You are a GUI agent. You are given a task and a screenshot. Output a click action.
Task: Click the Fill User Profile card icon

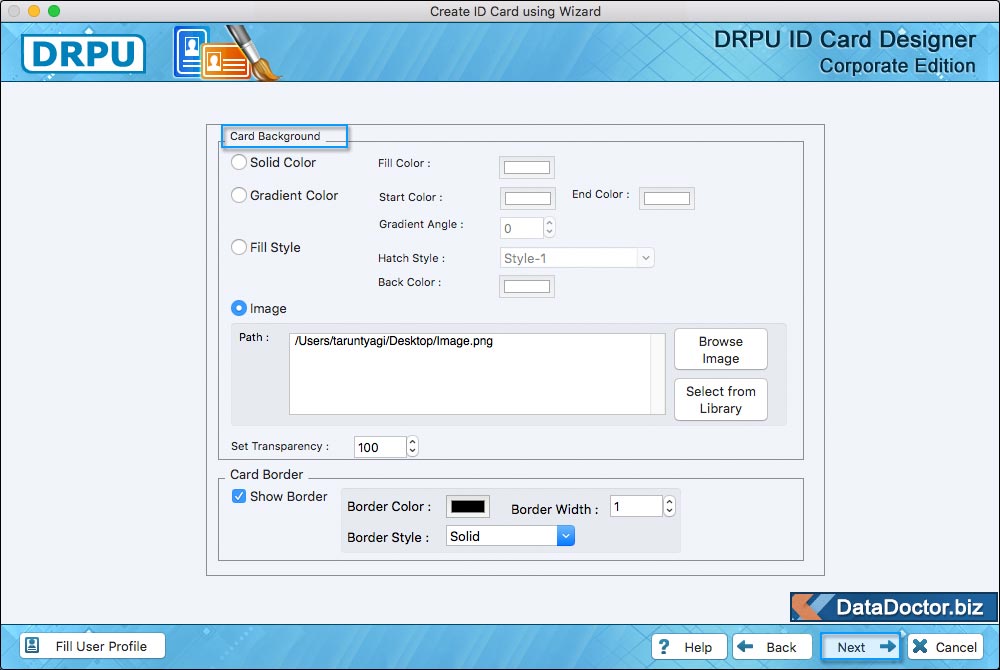coord(33,645)
